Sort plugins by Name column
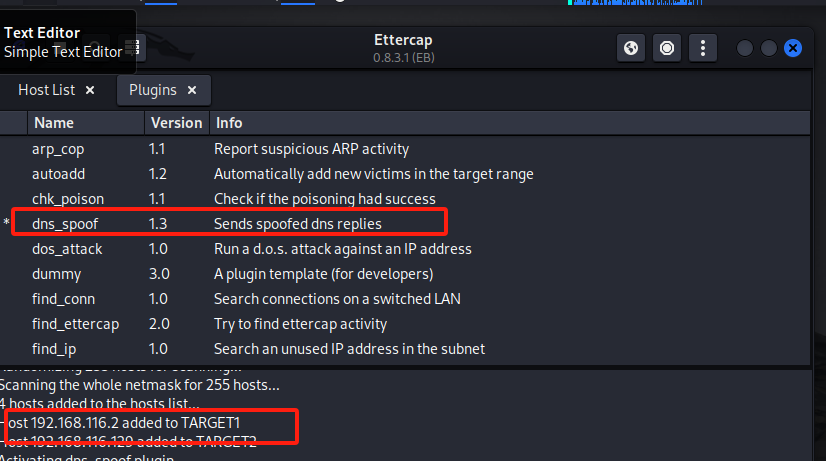The image size is (826, 461). [x=54, y=123]
